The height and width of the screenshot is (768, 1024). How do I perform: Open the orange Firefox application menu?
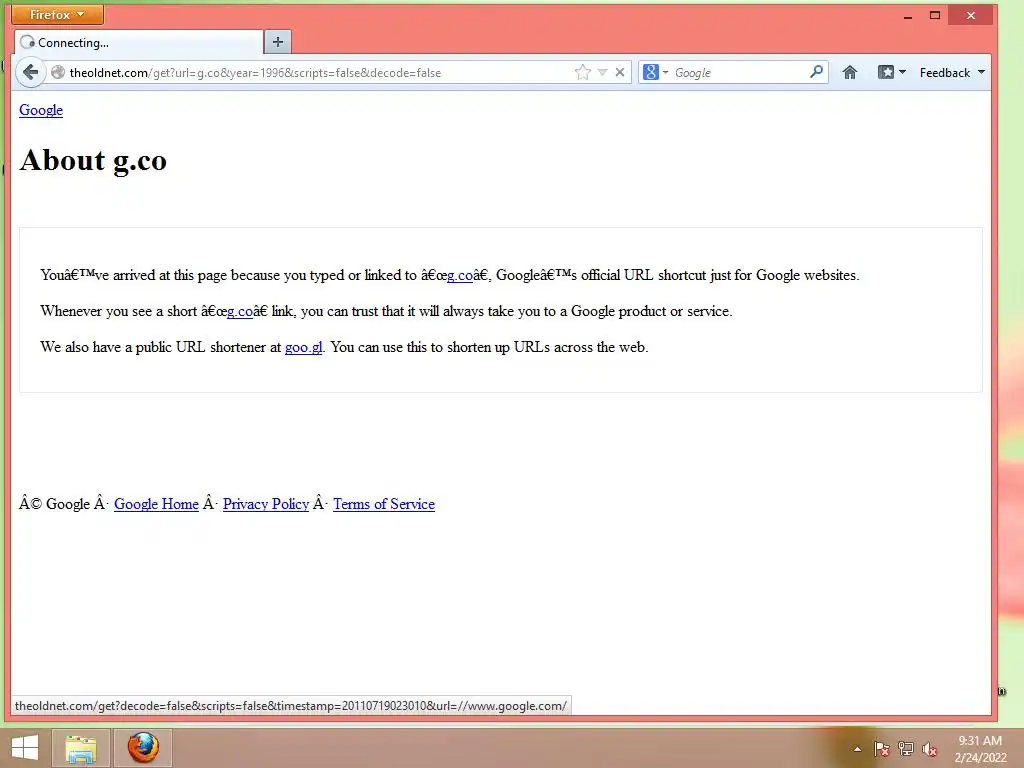point(57,14)
